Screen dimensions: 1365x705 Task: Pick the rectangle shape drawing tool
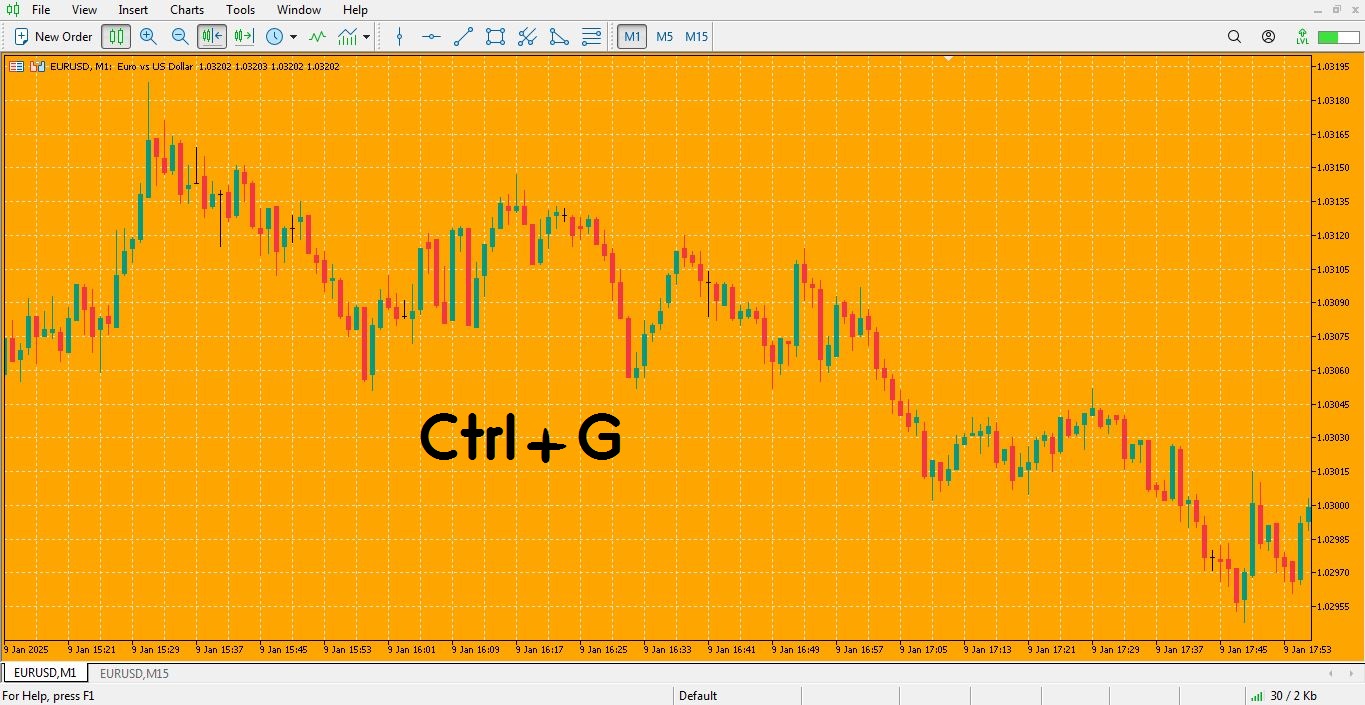495,37
